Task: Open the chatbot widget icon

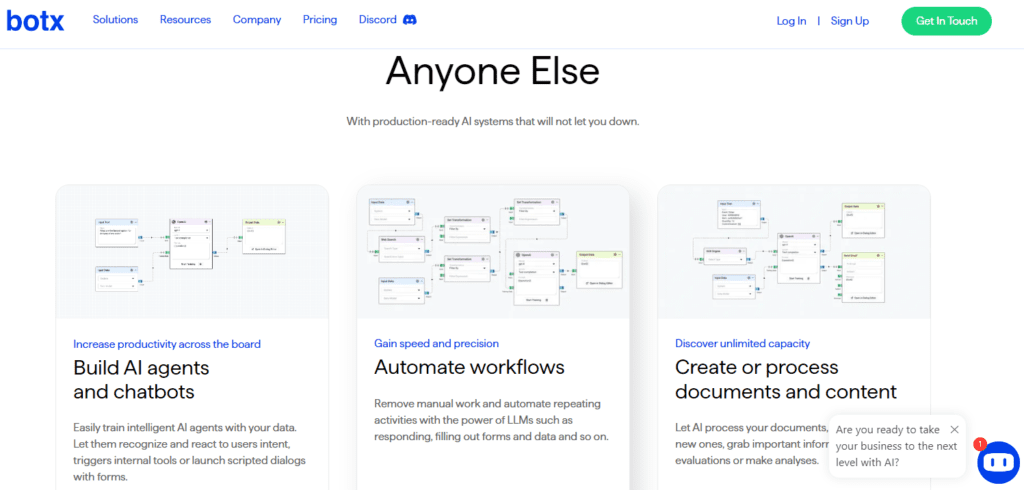Action: click(997, 461)
